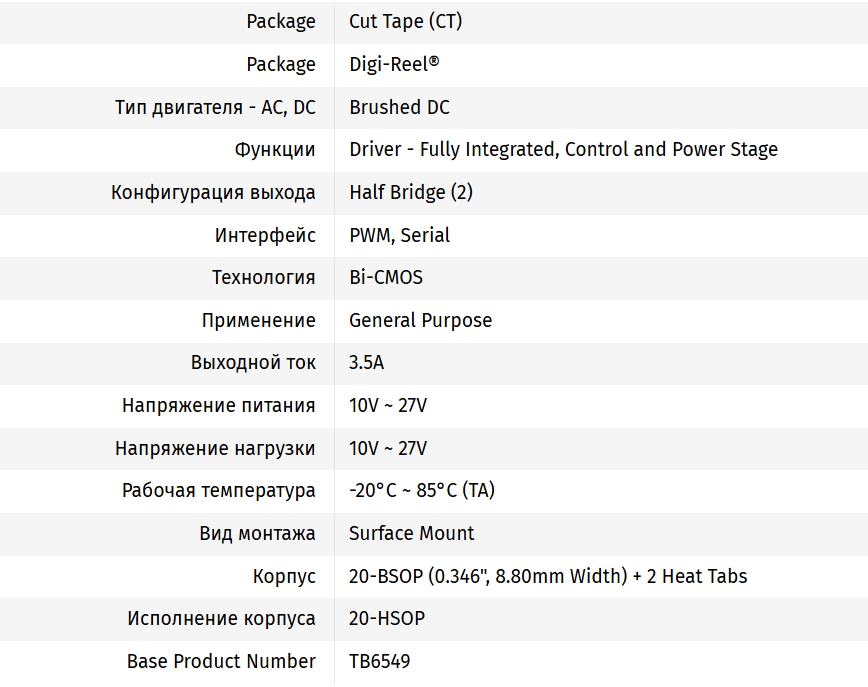Viewport: 868px width, 687px height.
Task: Click the "Интерфейс" row label
Action: (265, 235)
